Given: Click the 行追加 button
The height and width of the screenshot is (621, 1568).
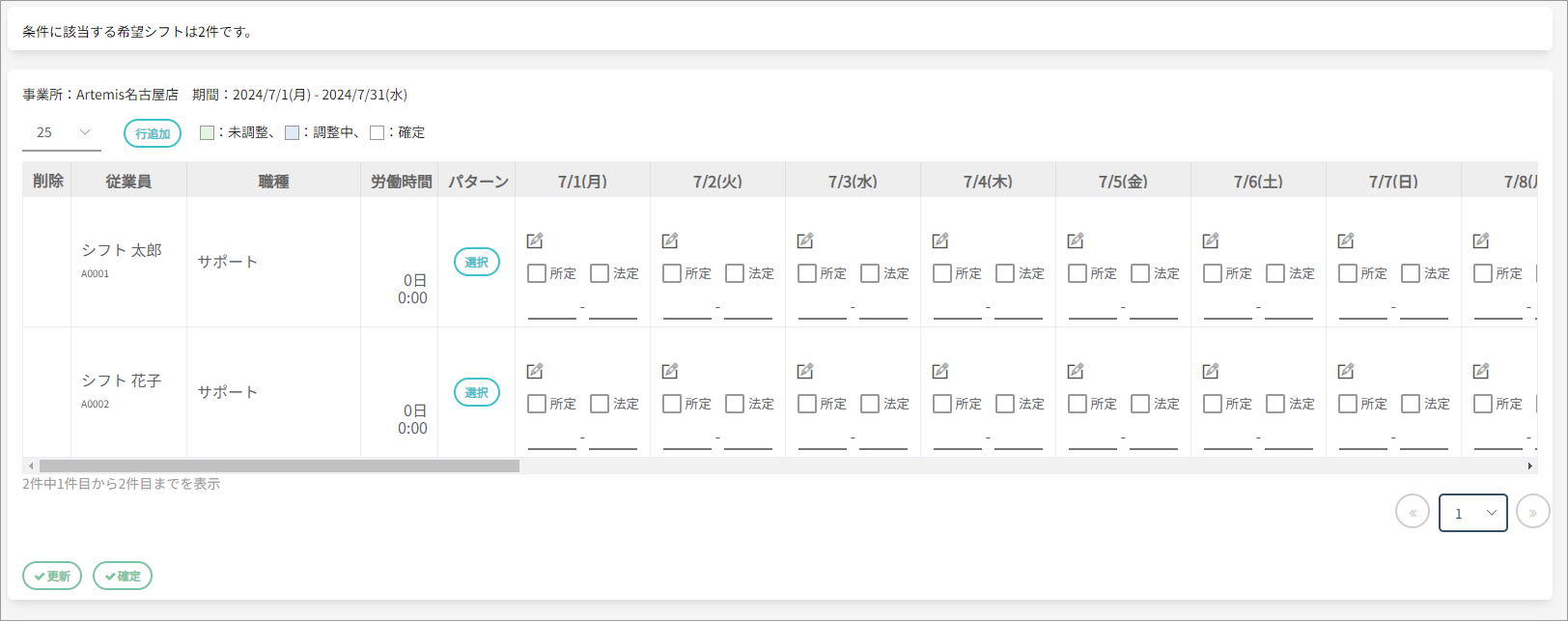Looking at the screenshot, I should click(x=153, y=133).
